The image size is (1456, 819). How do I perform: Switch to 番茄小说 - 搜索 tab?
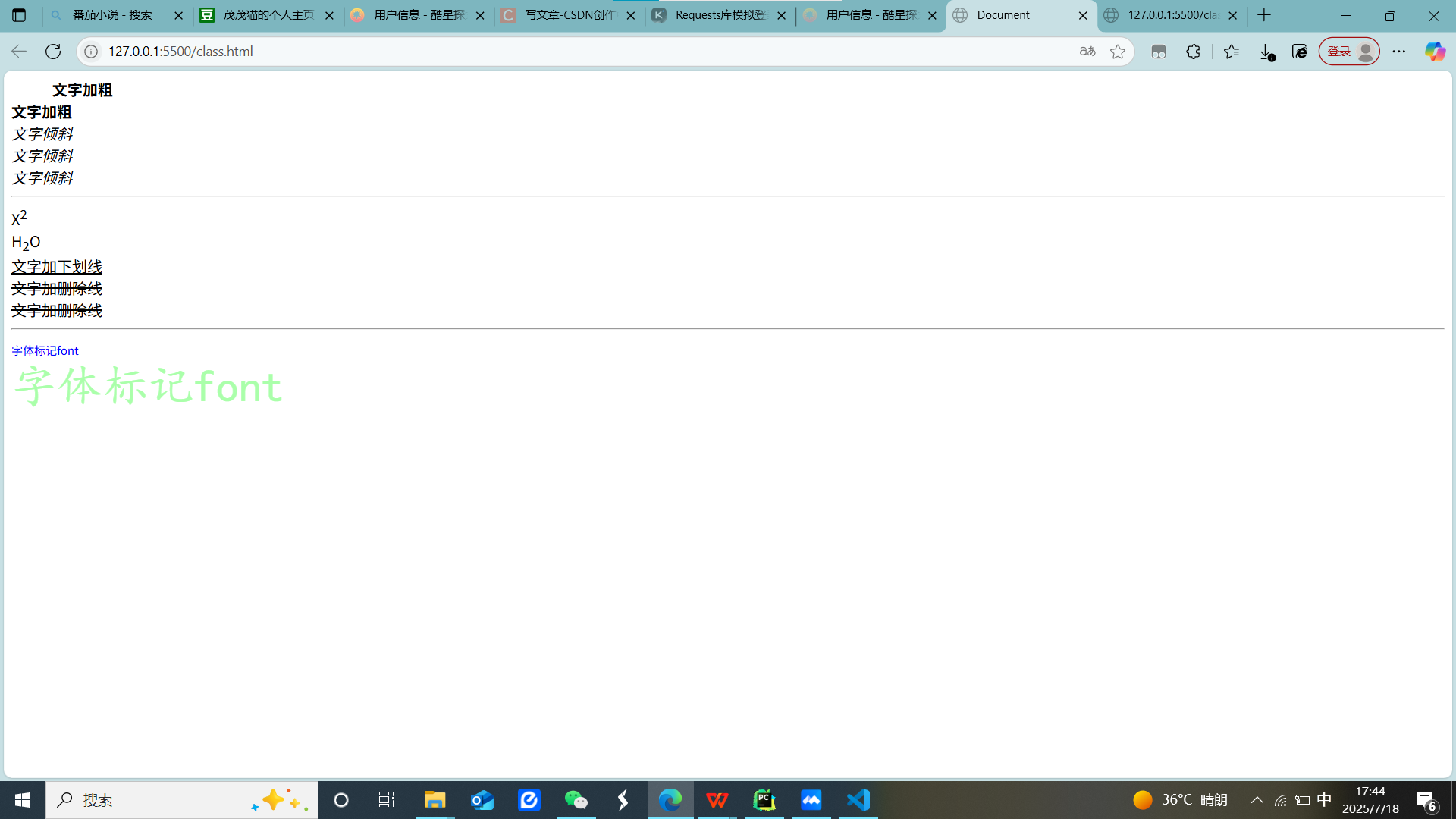tap(118, 15)
